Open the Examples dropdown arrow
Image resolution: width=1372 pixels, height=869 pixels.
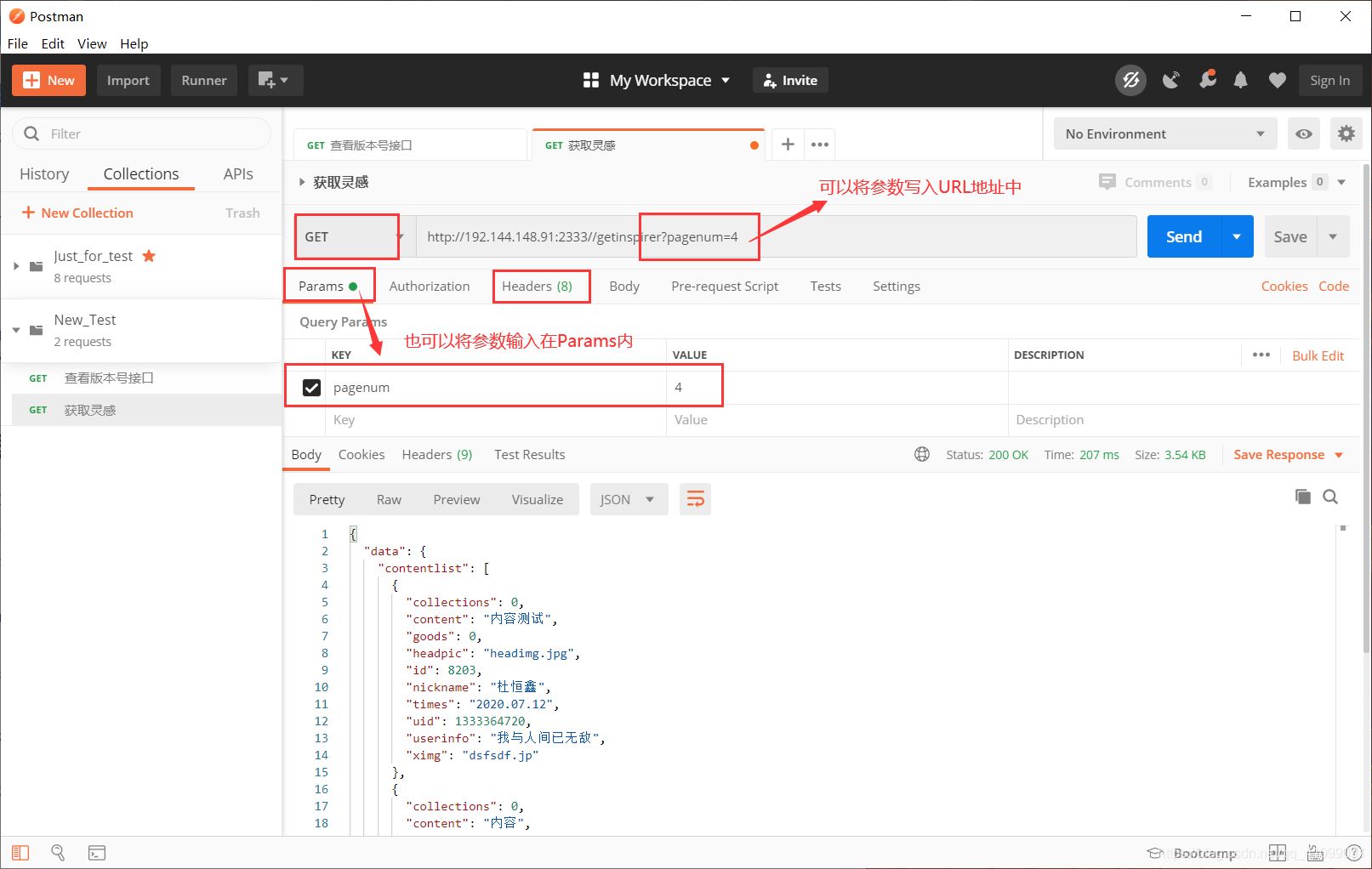1341,182
